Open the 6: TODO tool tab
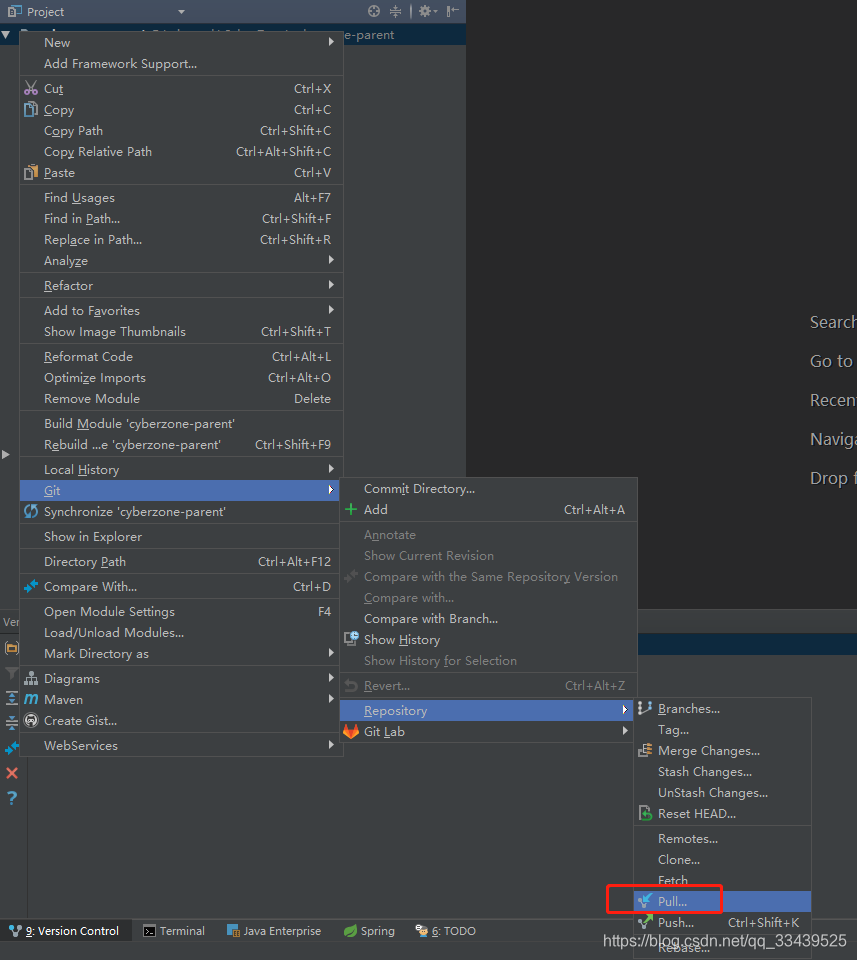857x960 pixels. pyautogui.click(x=446, y=931)
